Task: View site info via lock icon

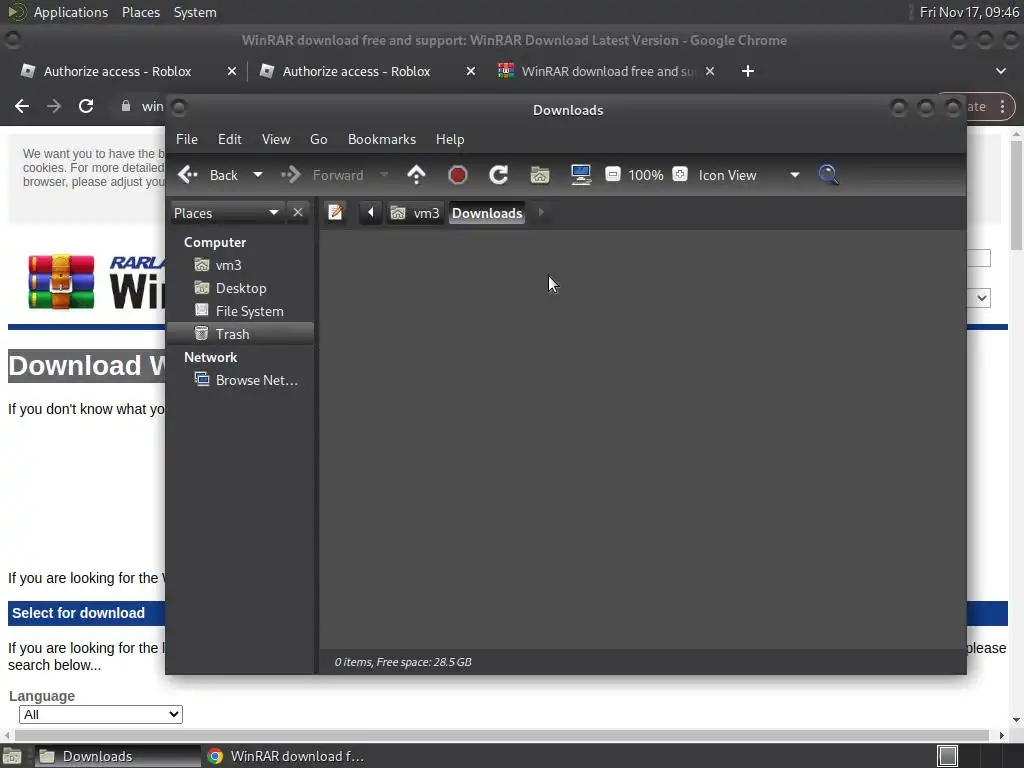Action: click(x=125, y=106)
